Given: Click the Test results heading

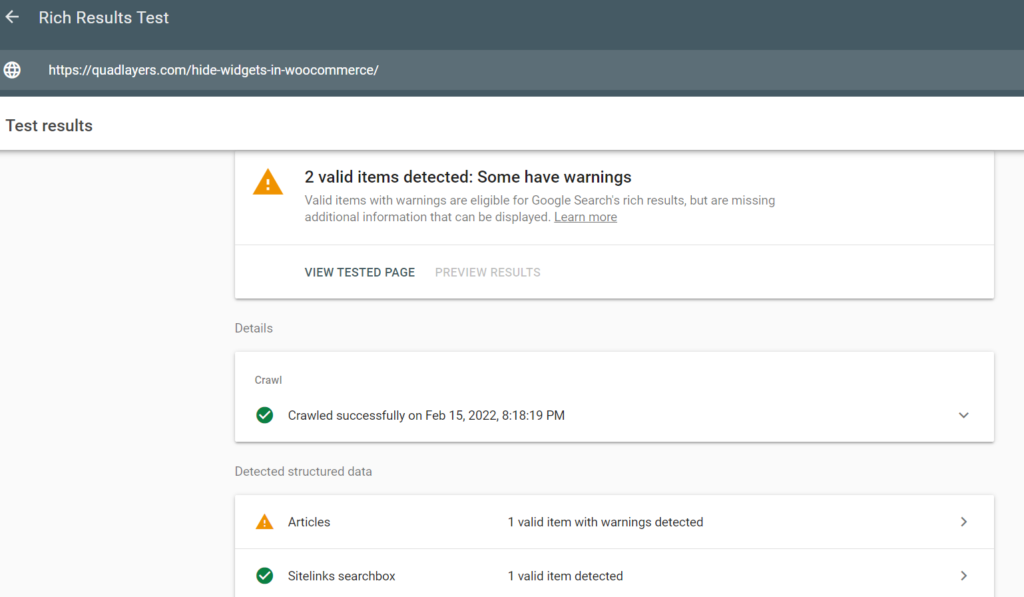Looking at the screenshot, I should [49, 126].
